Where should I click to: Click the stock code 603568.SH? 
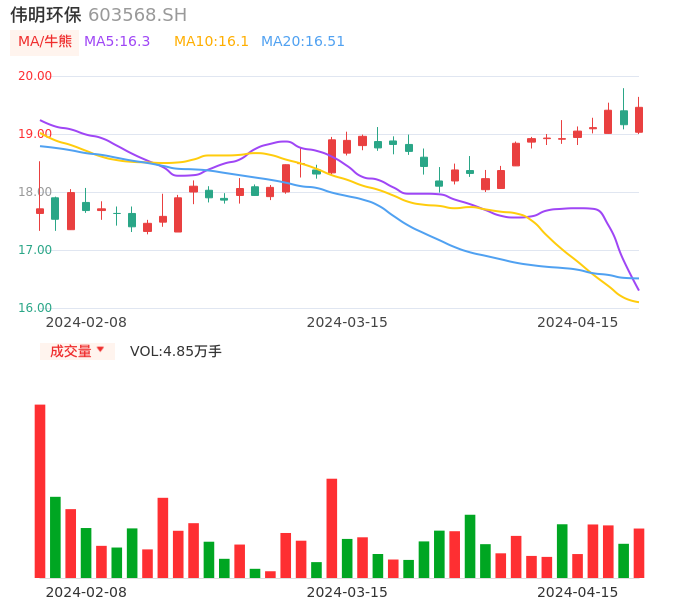(x=137, y=15)
